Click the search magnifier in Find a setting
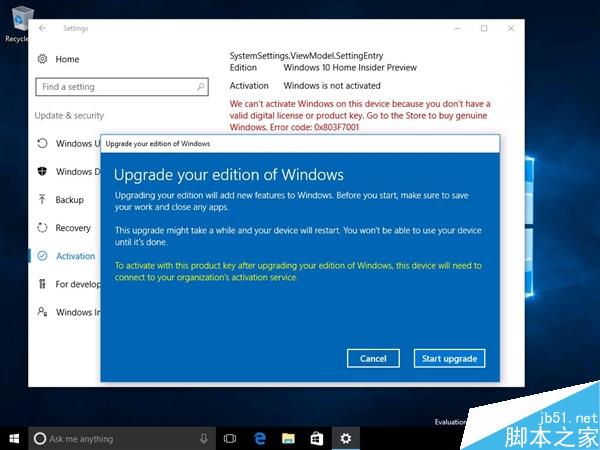Screen dimensions: 600x450 coord(201,87)
